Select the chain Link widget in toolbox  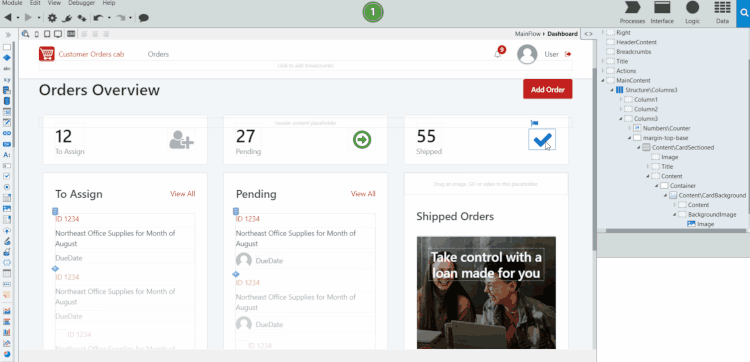click(7, 133)
